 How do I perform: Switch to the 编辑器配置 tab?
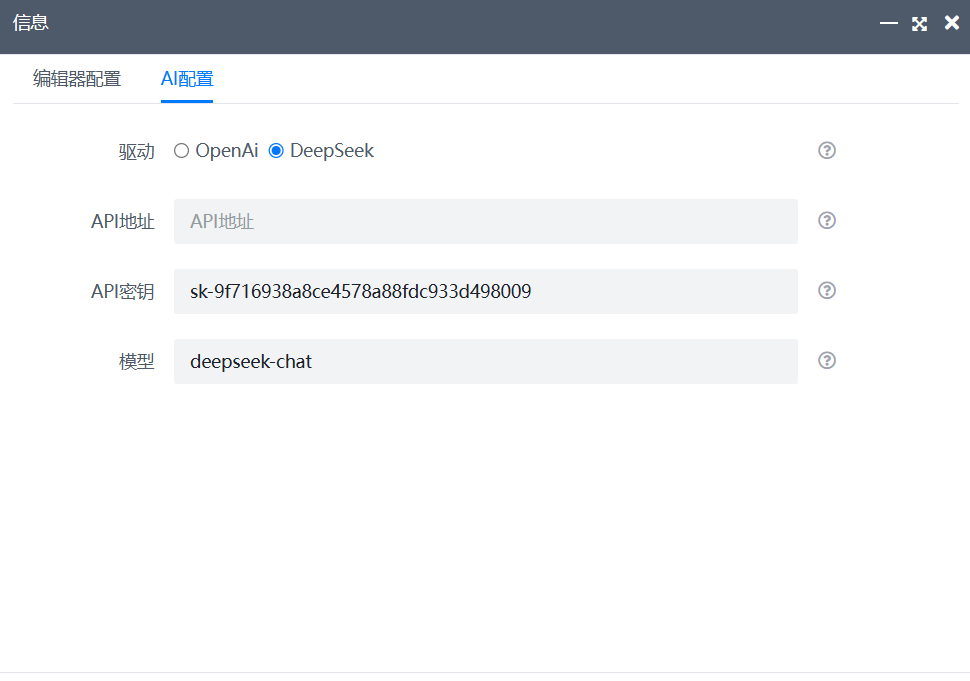coord(77,79)
